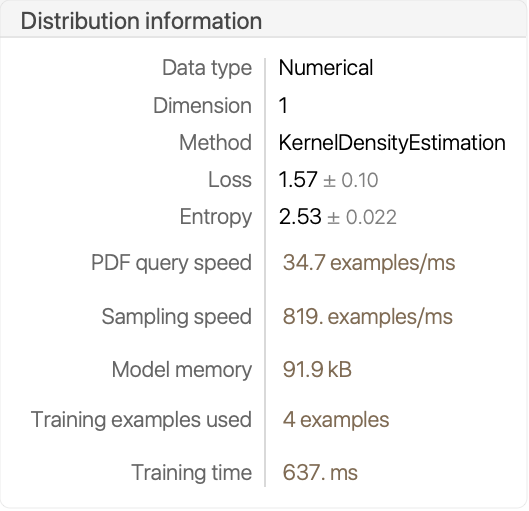Select the Entropy label
This screenshot has width=529, height=511.
click(216, 218)
